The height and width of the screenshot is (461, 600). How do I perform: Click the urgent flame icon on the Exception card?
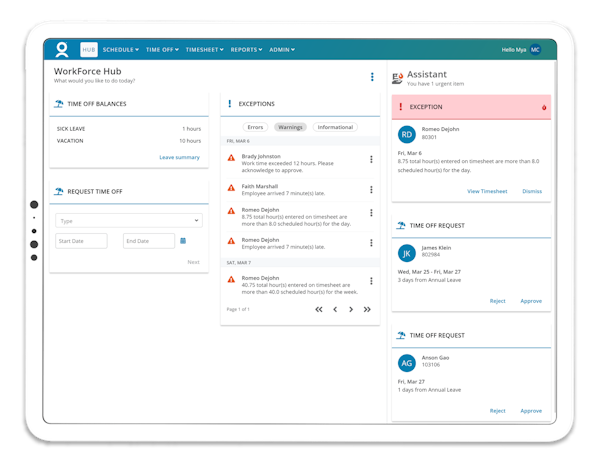pos(544,108)
